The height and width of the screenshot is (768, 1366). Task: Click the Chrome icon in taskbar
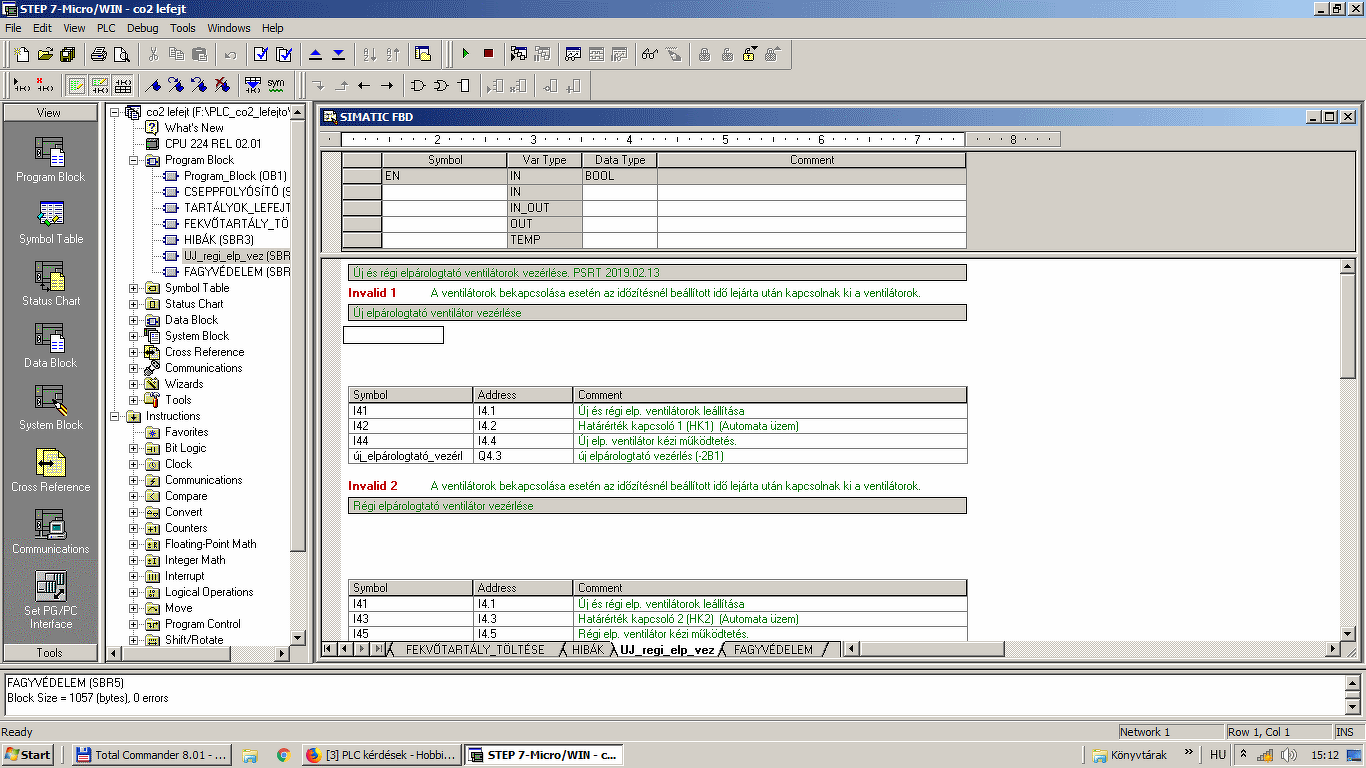click(x=283, y=755)
